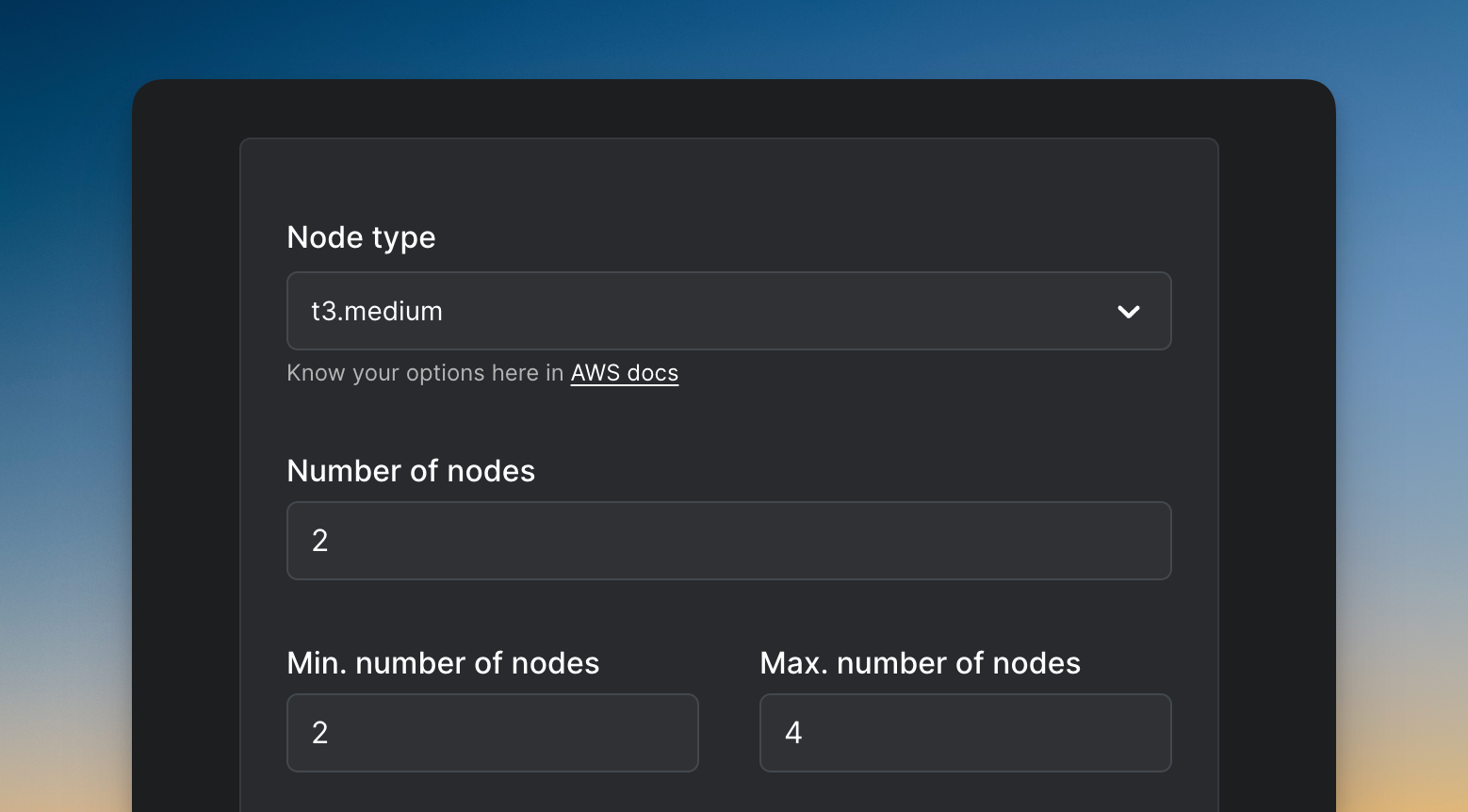Click the Max. number of nodes field
The width and height of the screenshot is (1468, 812).
(965, 733)
